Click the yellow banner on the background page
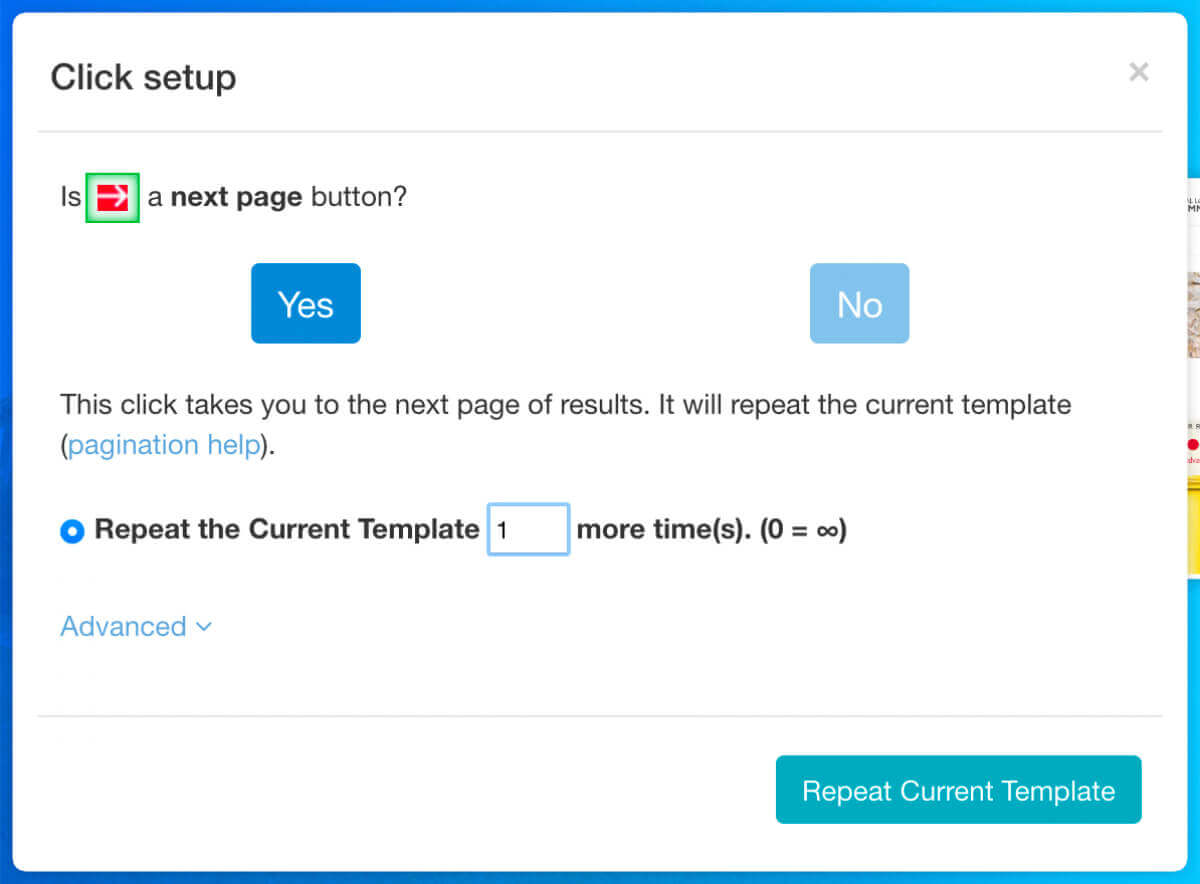This screenshot has width=1200, height=884. (x=1193, y=528)
